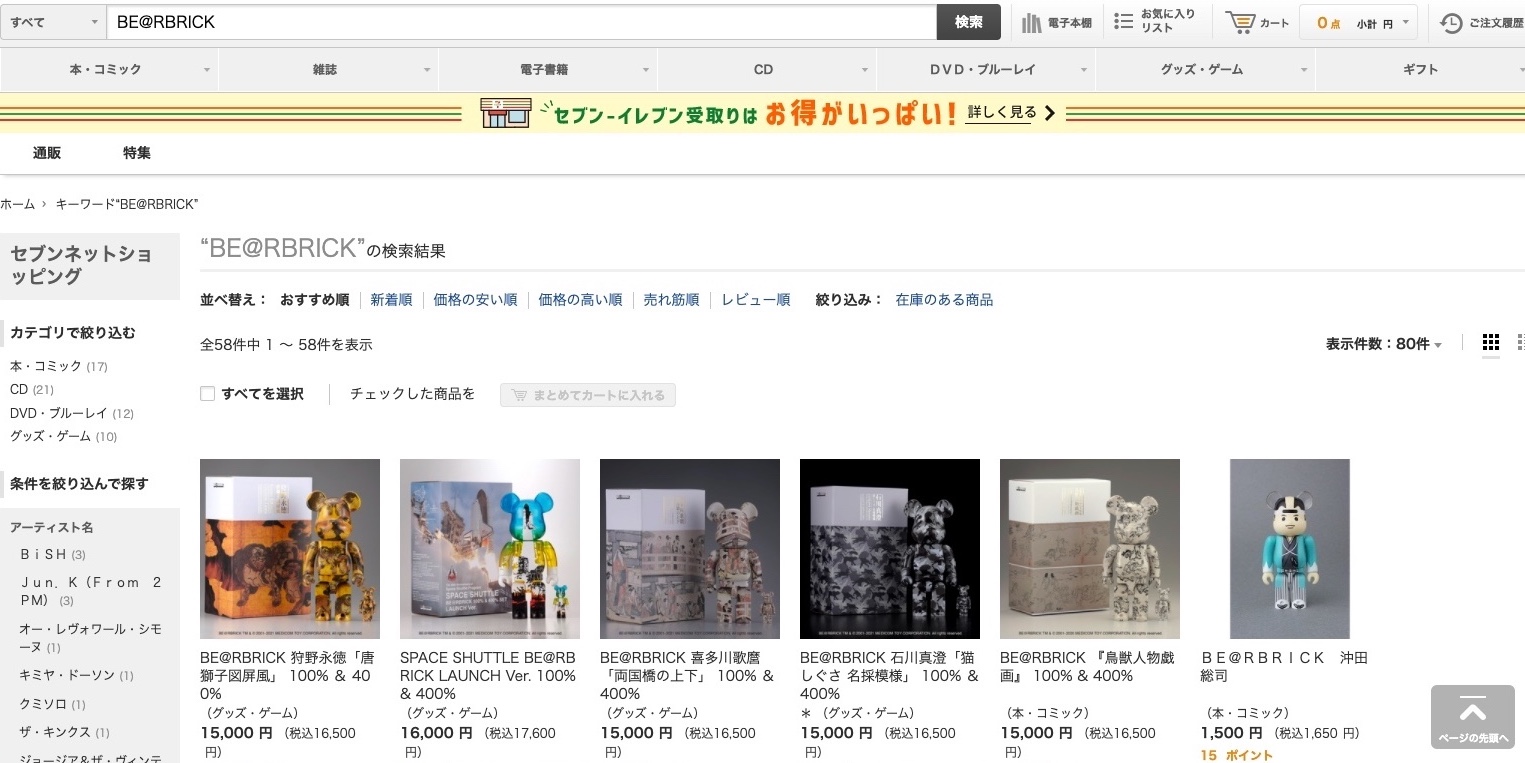Click the 0点 小計 cart summary box
The image size is (1525, 763).
tap(1358, 22)
